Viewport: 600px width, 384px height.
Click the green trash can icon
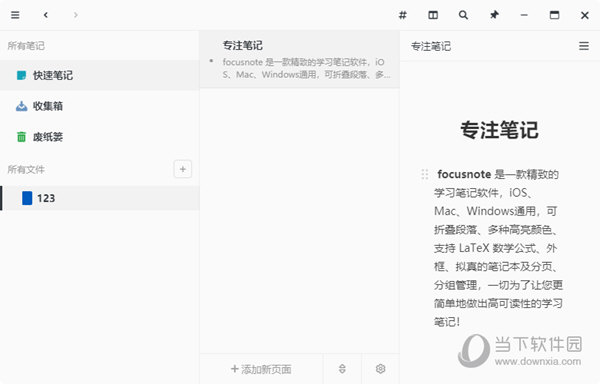(x=21, y=137)
